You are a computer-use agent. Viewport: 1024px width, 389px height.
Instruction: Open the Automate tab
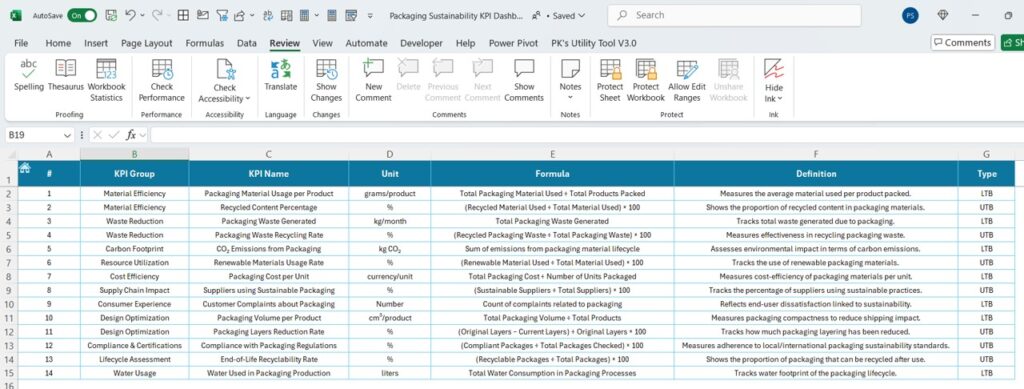(366, 43)
